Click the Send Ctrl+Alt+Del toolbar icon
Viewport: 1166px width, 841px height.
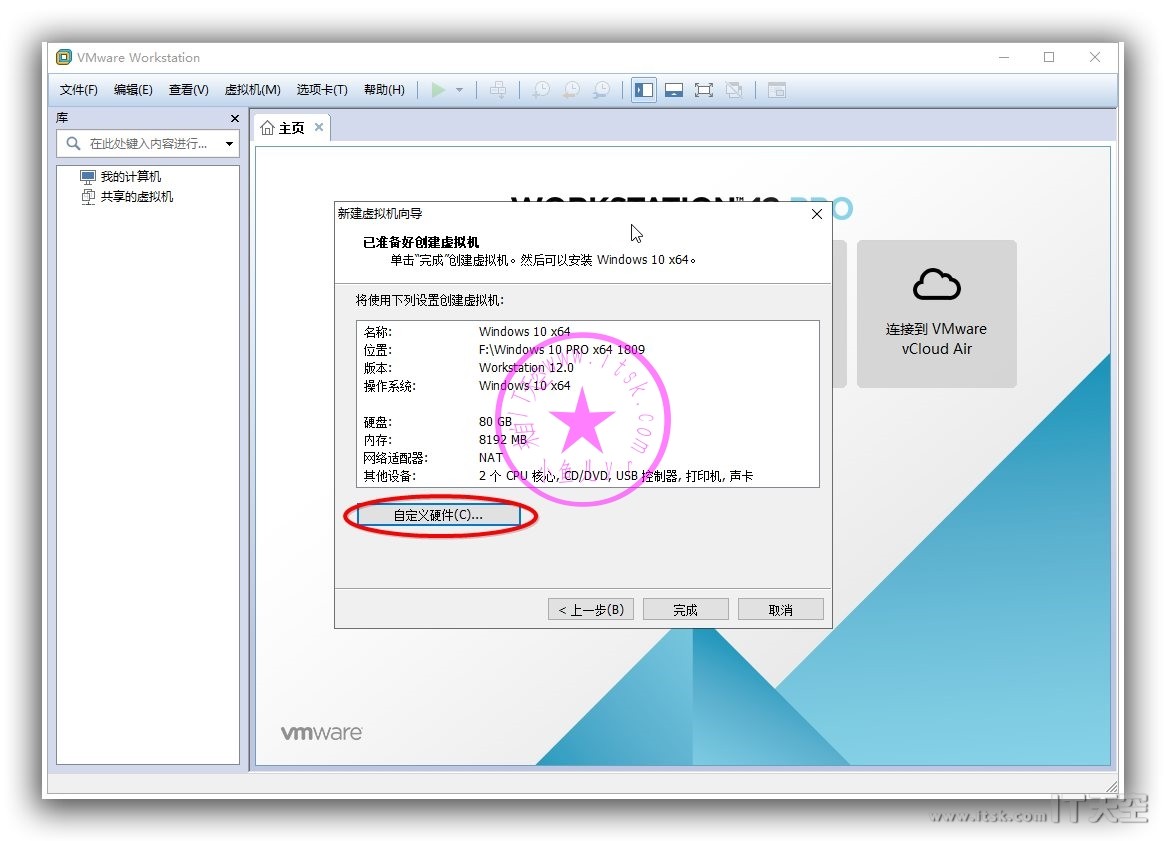tap(497, 90)
